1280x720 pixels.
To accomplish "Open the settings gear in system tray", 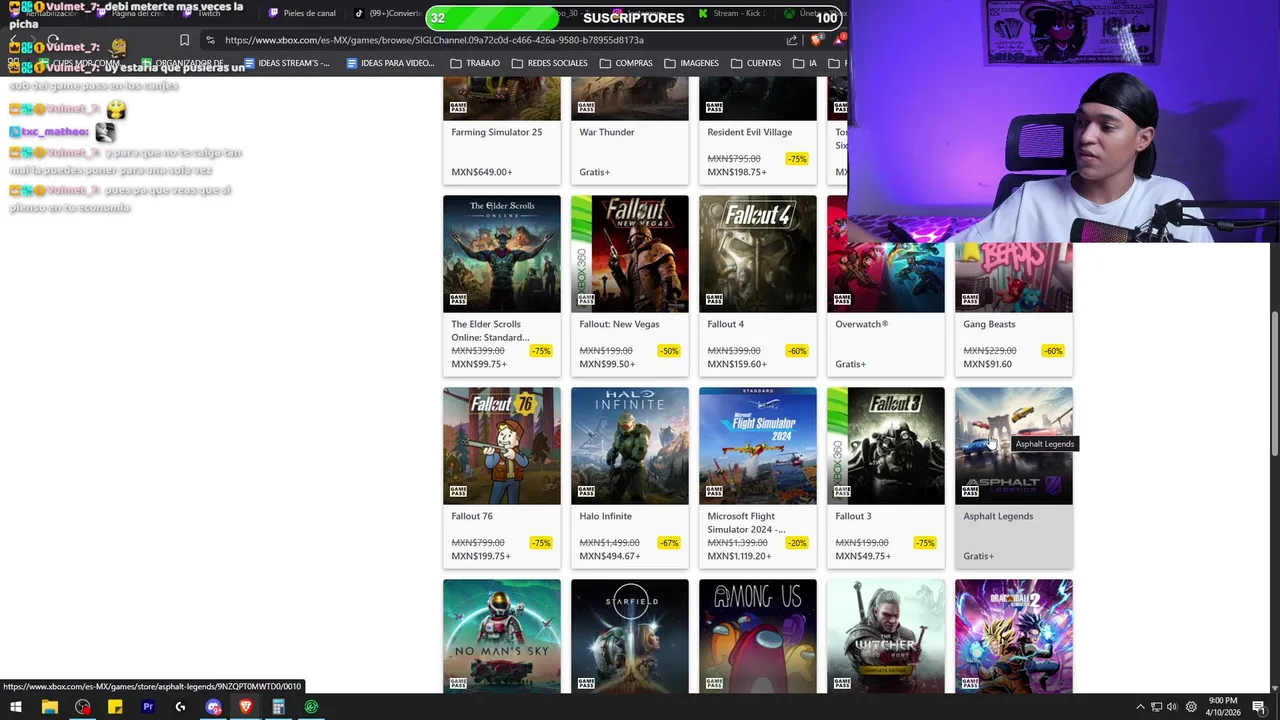I will point(1190,707).
